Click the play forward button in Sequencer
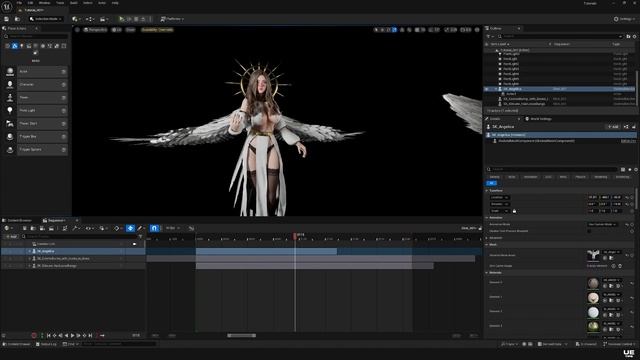640x360 pixels. tap(73, 336)
